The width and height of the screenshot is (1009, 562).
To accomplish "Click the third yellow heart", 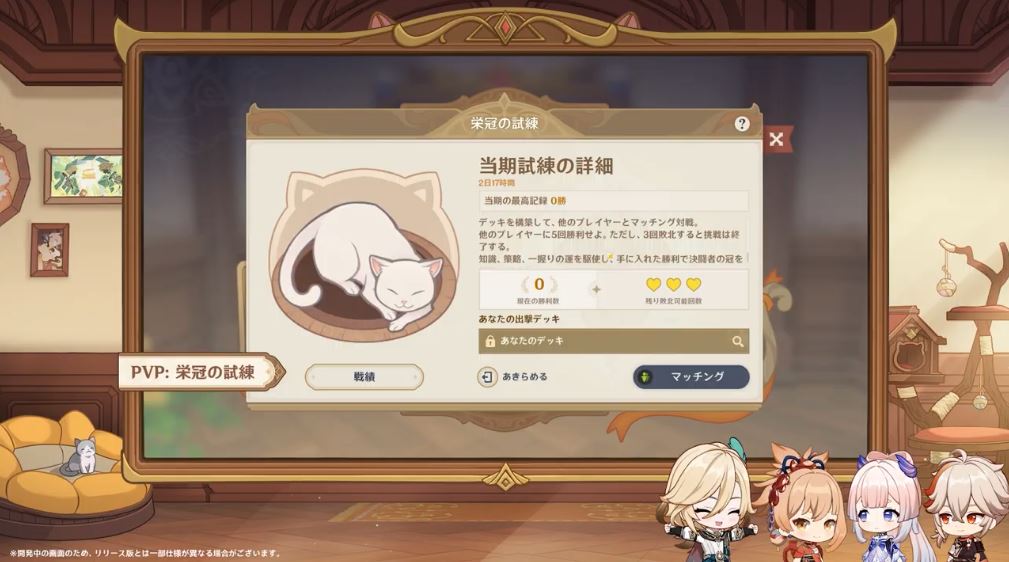I will click(693, 285).
